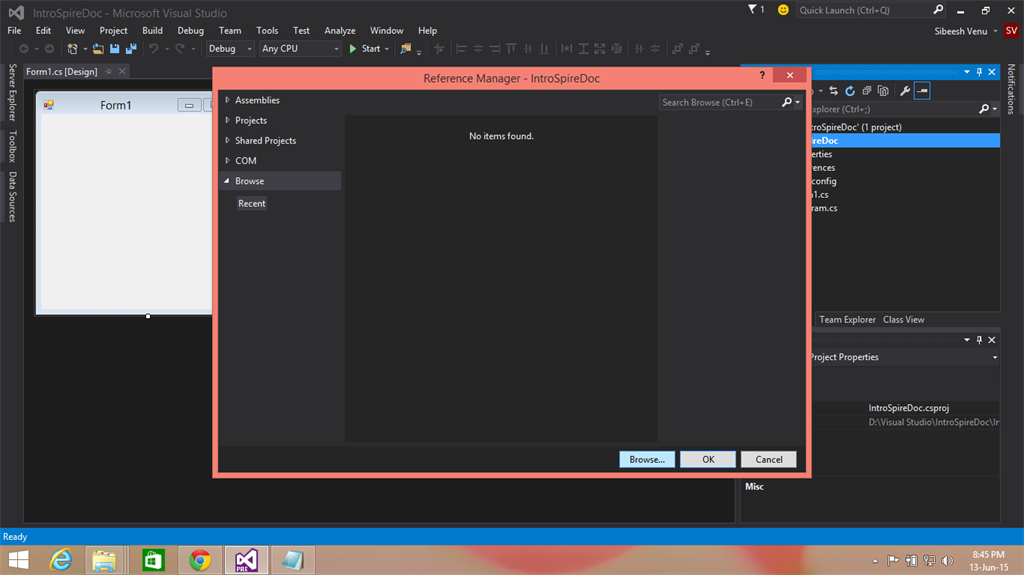The image size is (1024, 575).
Task: Click the Size to Grid icon
Action: pos(616,48)
